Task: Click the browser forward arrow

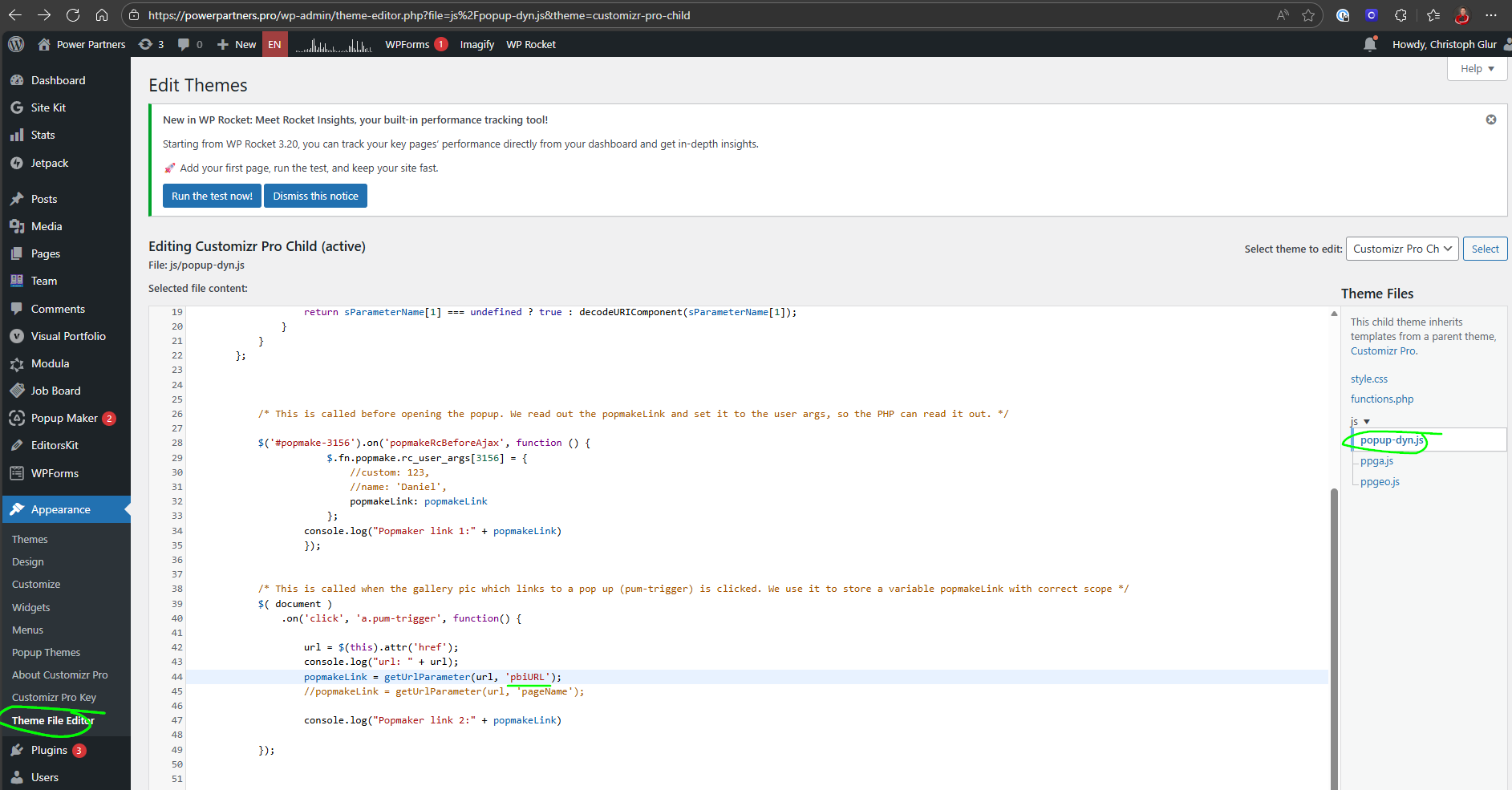Action: click(x=44, y=15)
